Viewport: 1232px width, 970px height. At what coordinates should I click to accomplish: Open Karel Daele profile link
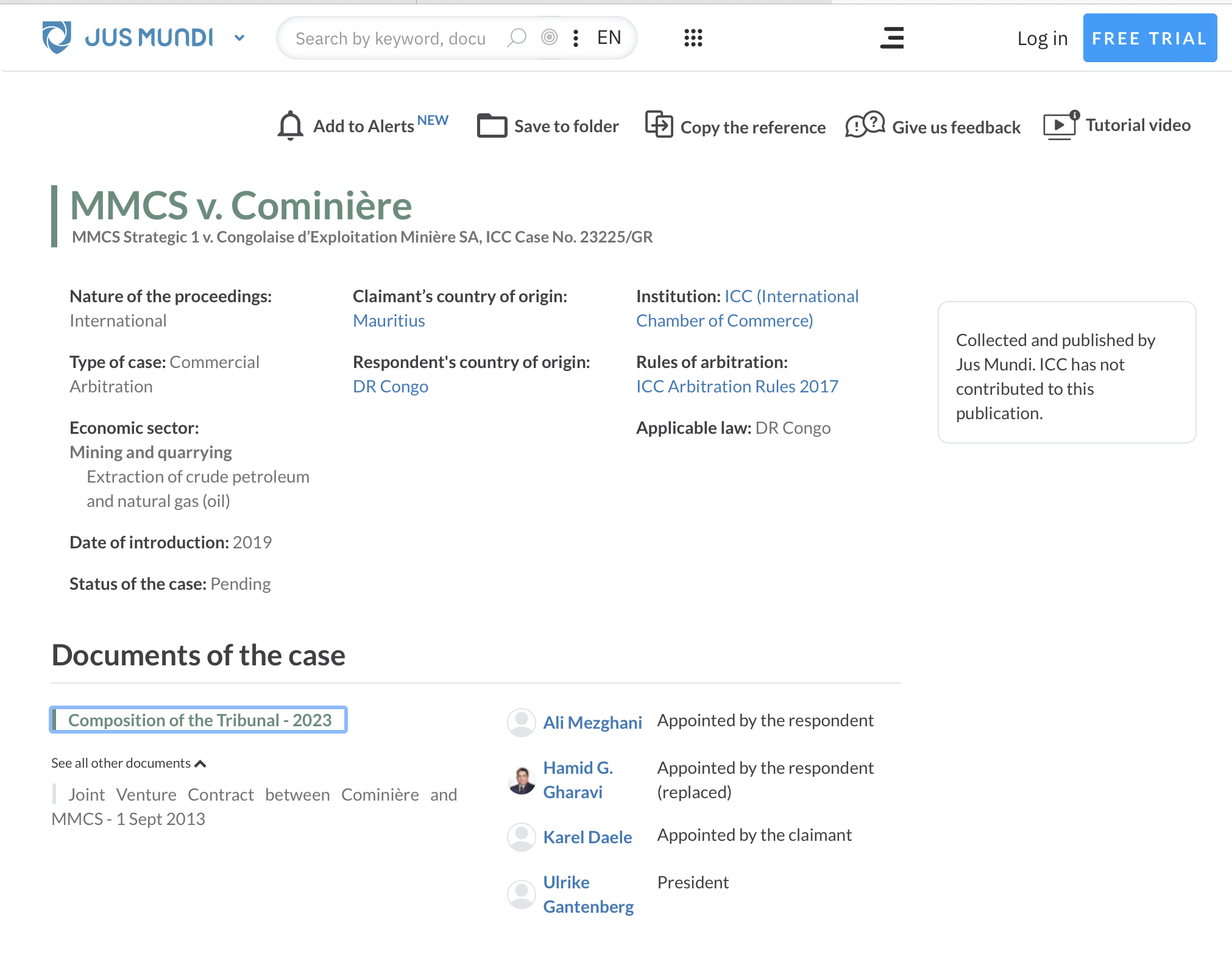pos(587,837)
